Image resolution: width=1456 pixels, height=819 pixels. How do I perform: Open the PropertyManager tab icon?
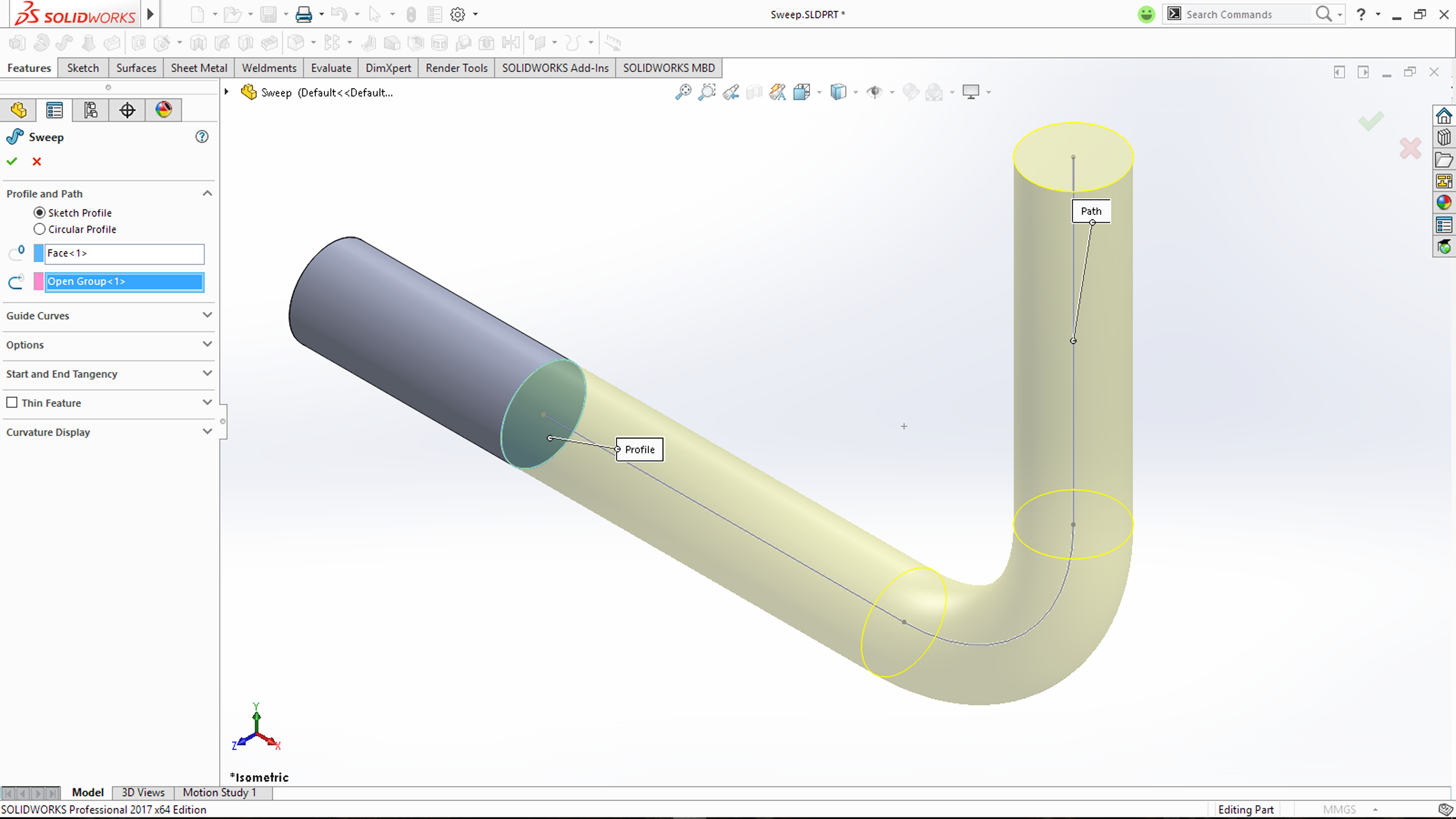pyautogui.click(x=54, y=110)
